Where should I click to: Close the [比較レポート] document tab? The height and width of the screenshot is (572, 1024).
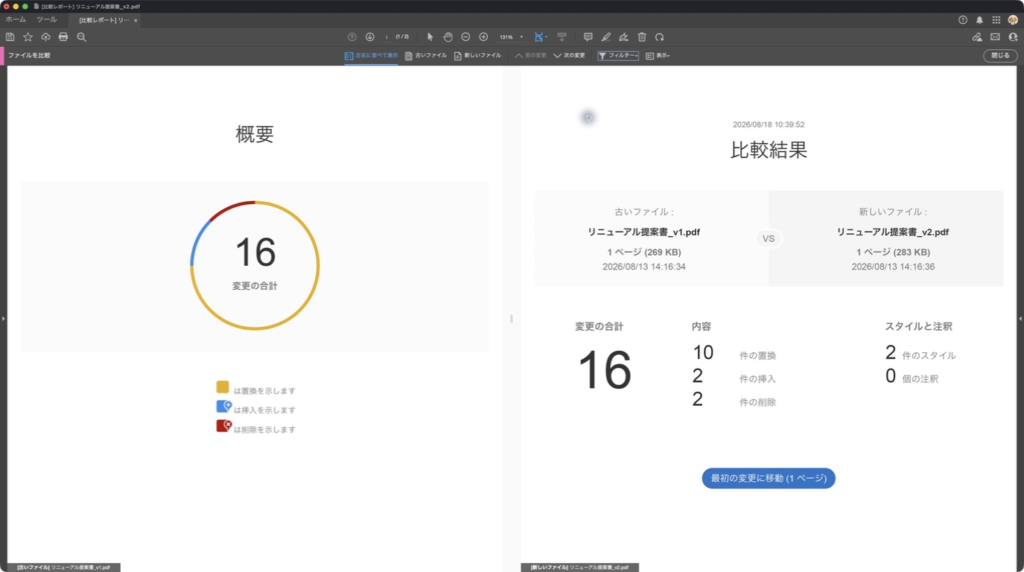click(136, 20)
